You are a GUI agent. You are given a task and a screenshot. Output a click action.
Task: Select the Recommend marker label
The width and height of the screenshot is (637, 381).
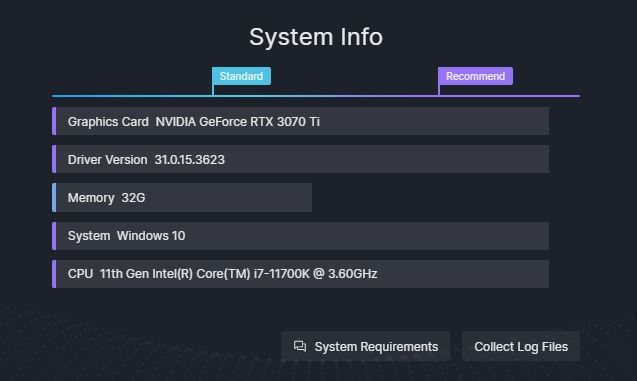coord(475,76)
